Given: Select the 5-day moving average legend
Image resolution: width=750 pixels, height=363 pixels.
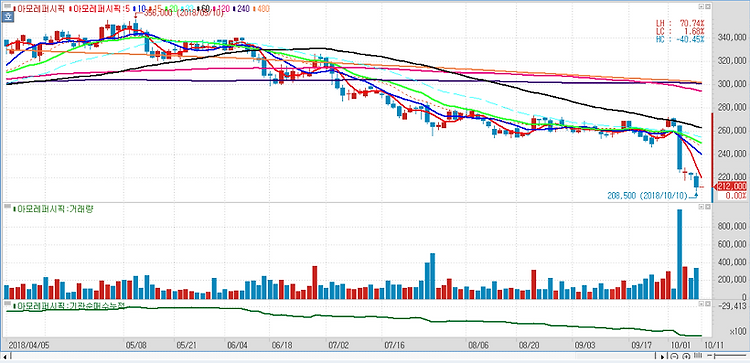Looking at the screenshot, I should coord(99,9).
